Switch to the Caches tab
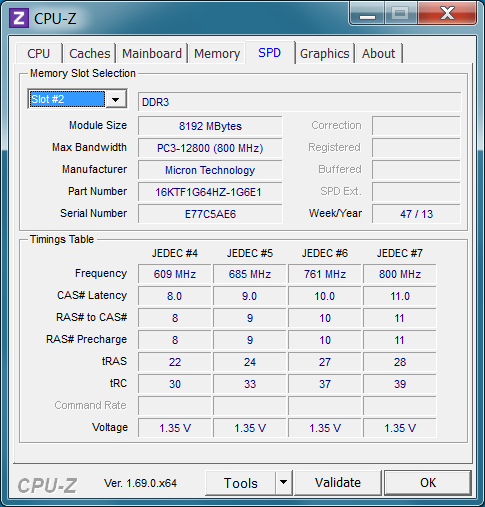485x507 pixels. point(90,53)
